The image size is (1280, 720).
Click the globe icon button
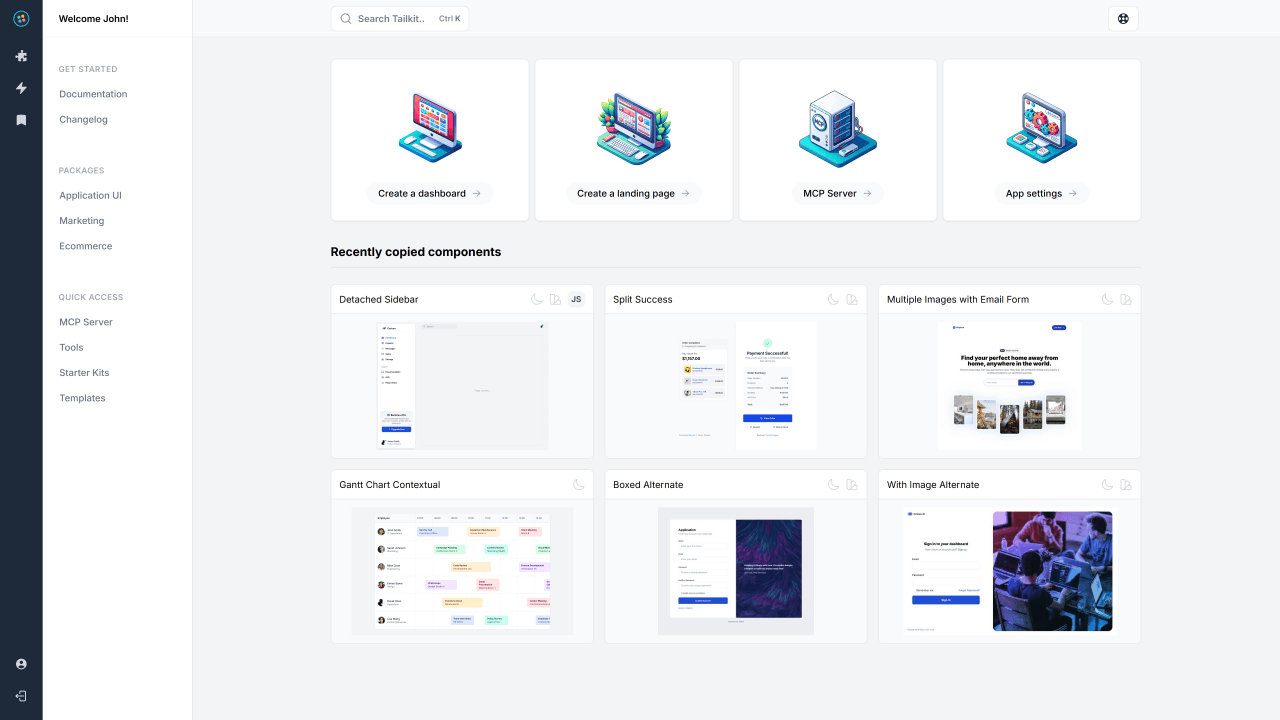[1123, 18]
